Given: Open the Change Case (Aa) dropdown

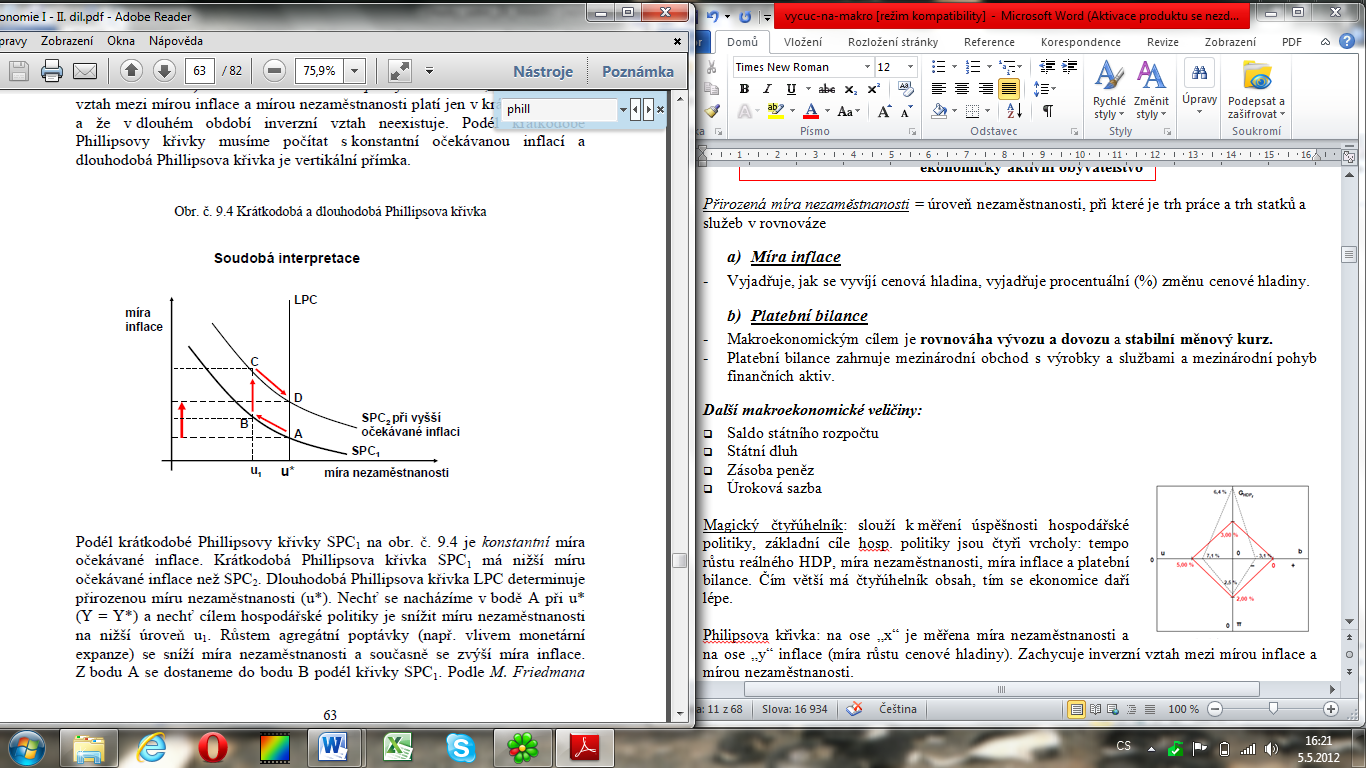Looking at the screenshot, I should (849, 111).
